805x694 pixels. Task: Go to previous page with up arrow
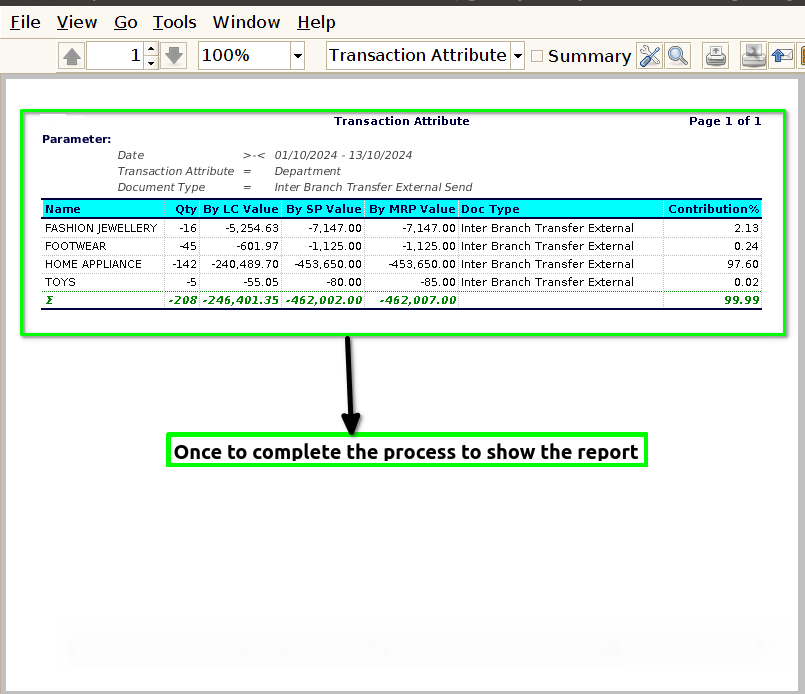[x=72, y=56]
